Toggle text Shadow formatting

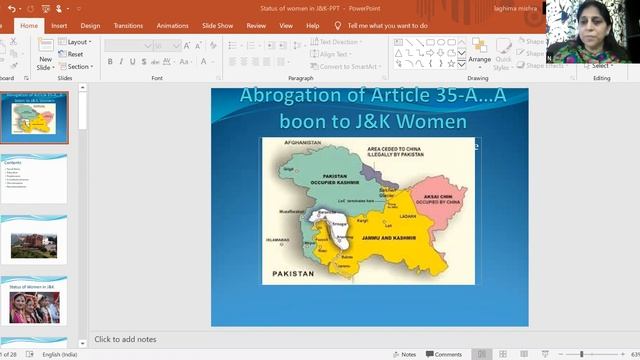(144, 62)
